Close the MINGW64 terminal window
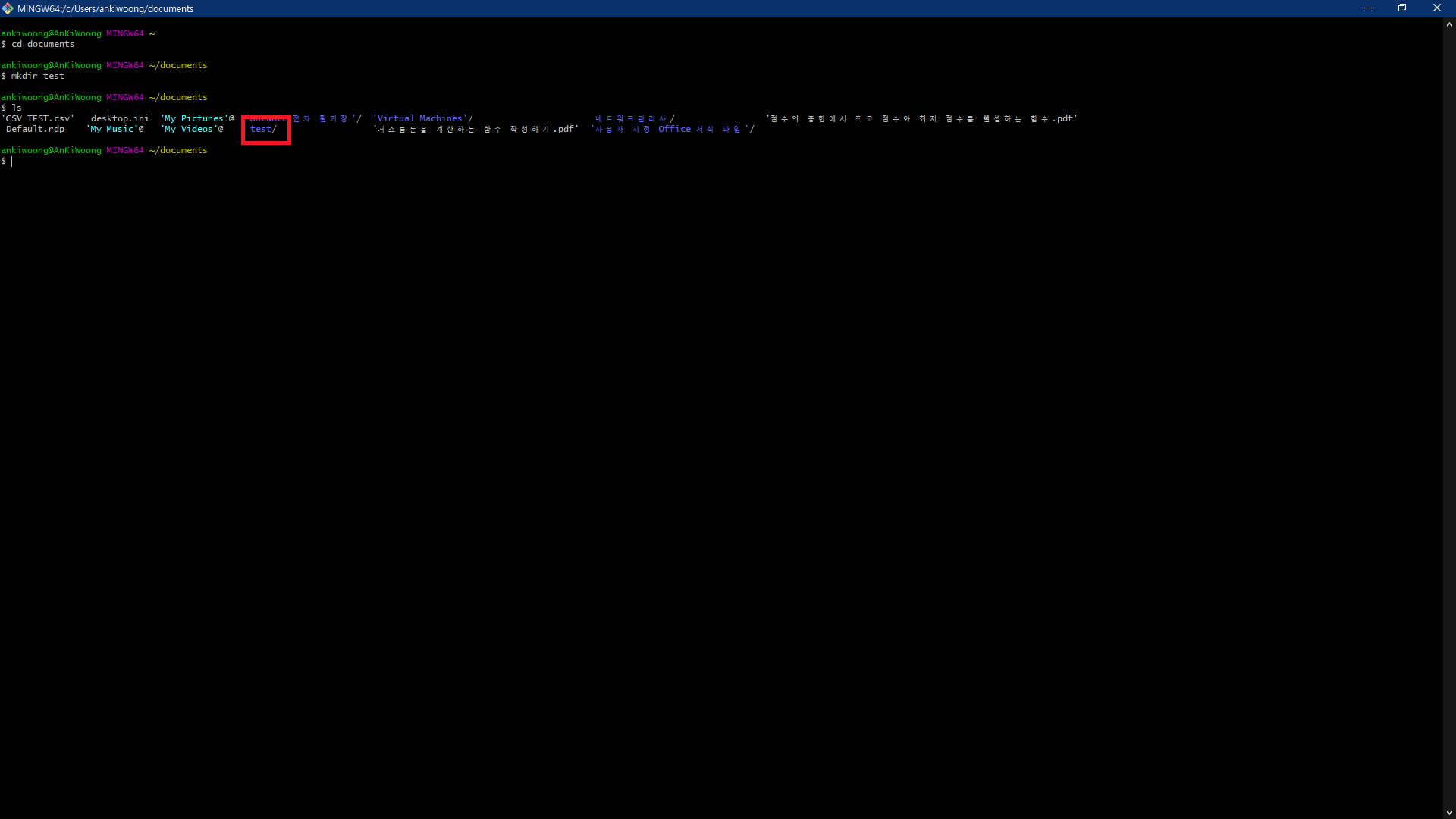The height and width of the screenshot is (819, 1456). point(1436,8)
